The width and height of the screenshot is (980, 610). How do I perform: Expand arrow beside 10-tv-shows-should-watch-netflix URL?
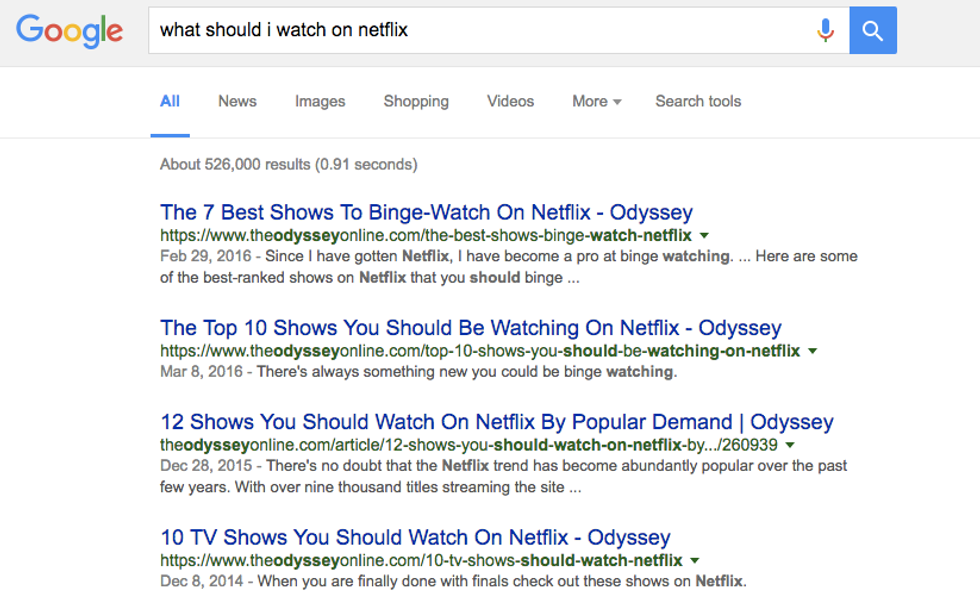point(695,561)
